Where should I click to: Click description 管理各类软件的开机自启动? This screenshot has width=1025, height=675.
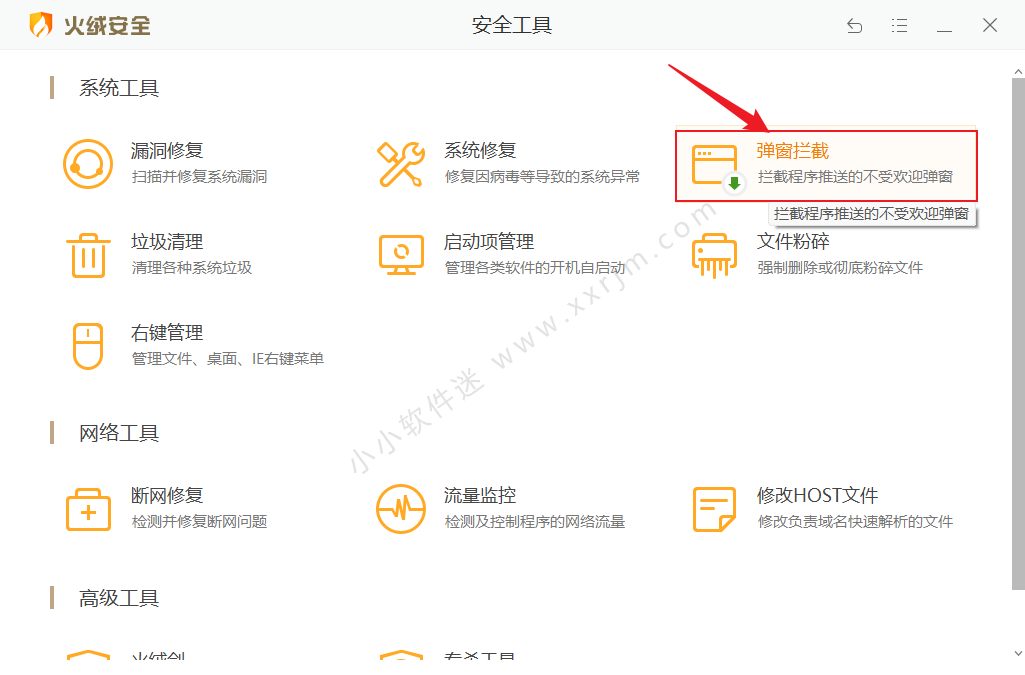535,267
